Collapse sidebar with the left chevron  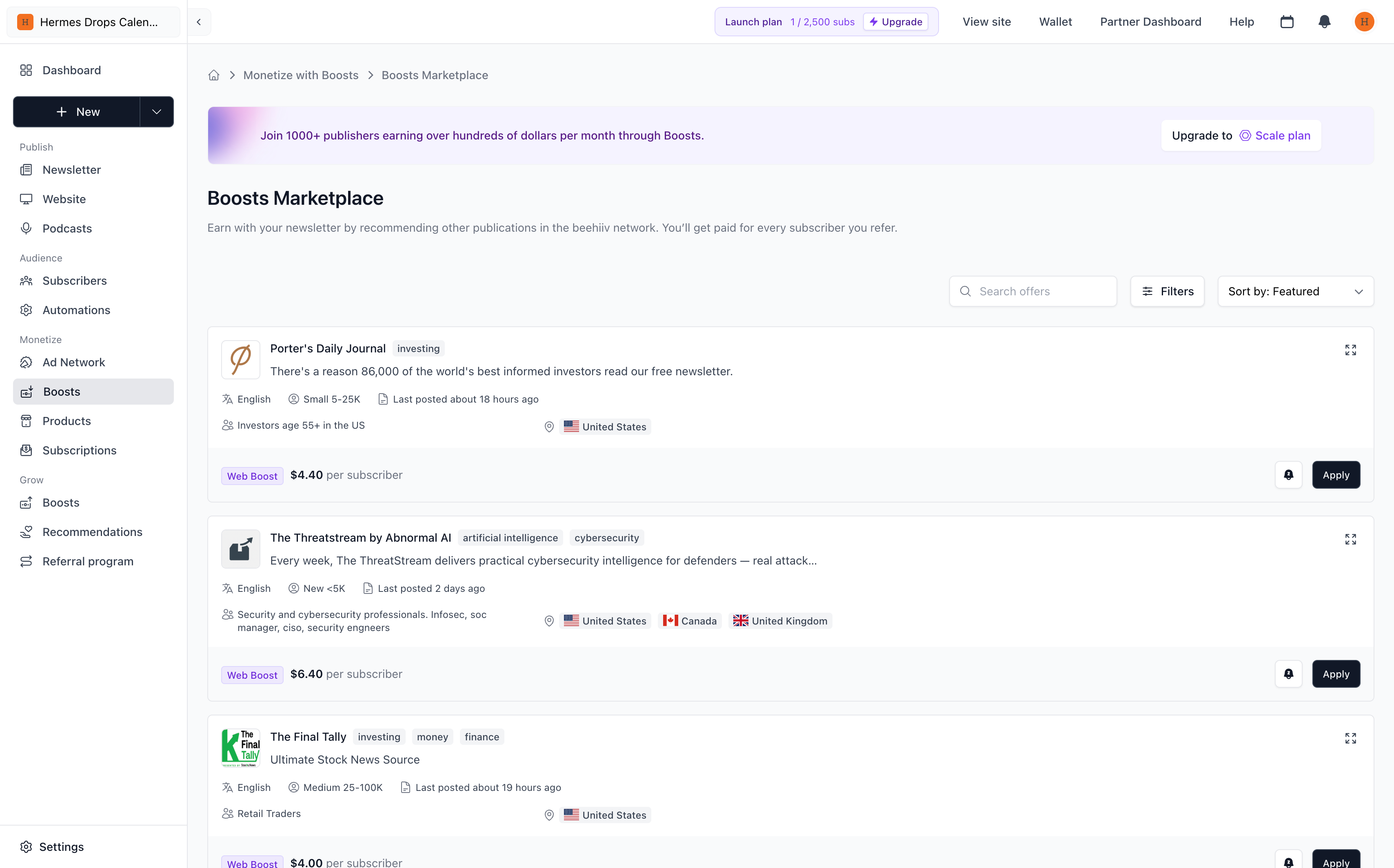coord(199,22)
